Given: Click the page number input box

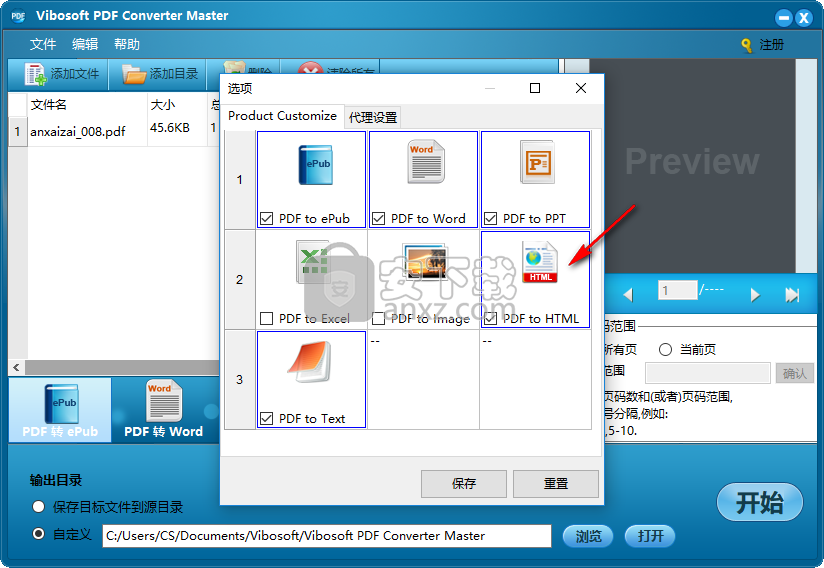Looking at the screenshot, I should pyautogui.click(x=677, y=290).
